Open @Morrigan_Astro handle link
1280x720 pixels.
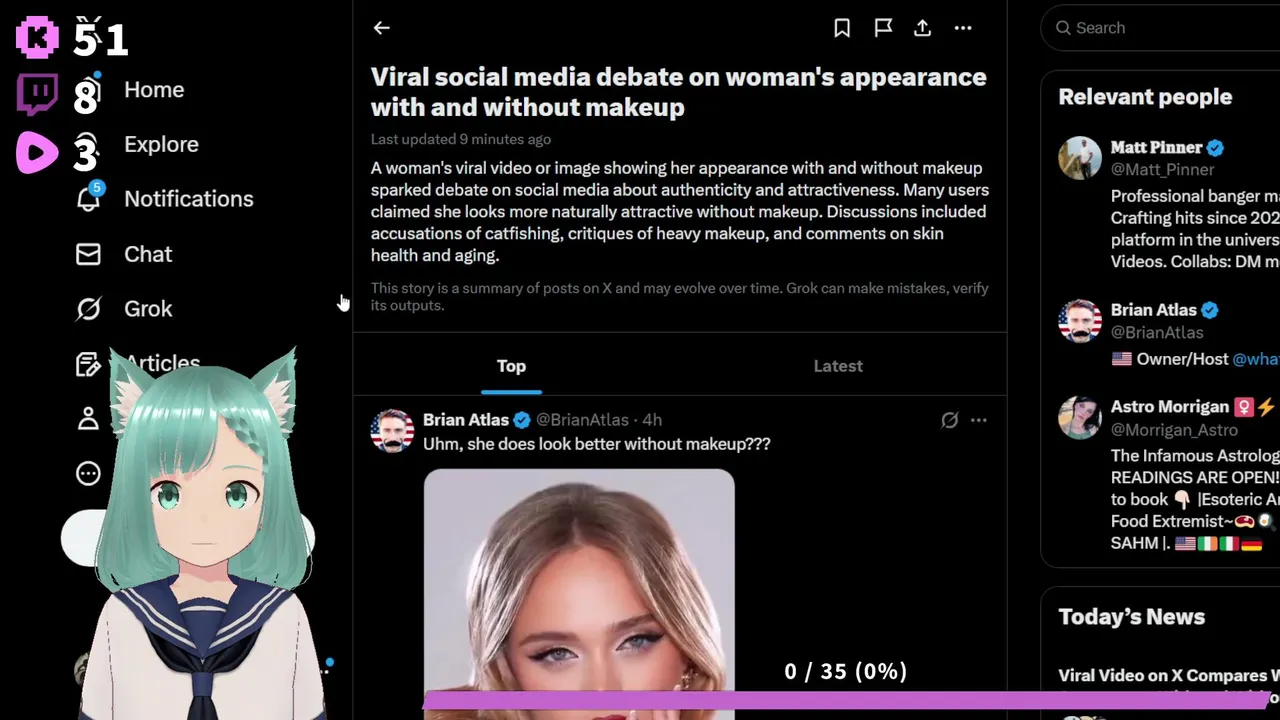point(1174,430)
